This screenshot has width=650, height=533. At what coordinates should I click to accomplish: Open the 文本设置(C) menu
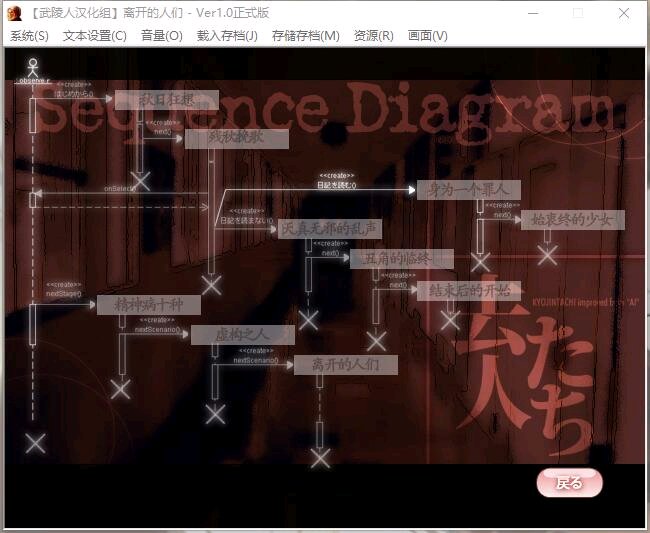(95, 36)
